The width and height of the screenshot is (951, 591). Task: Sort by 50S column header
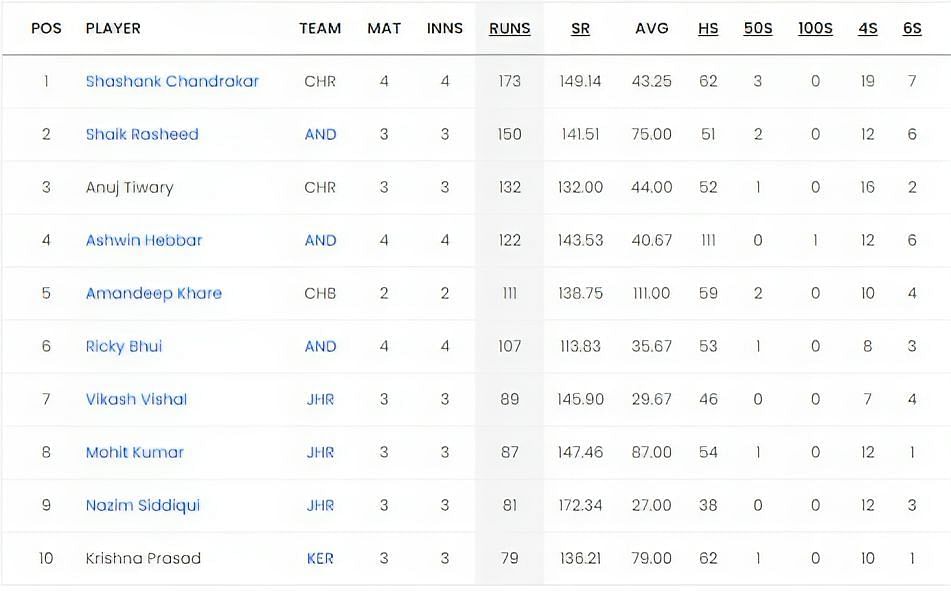(758, 29)
